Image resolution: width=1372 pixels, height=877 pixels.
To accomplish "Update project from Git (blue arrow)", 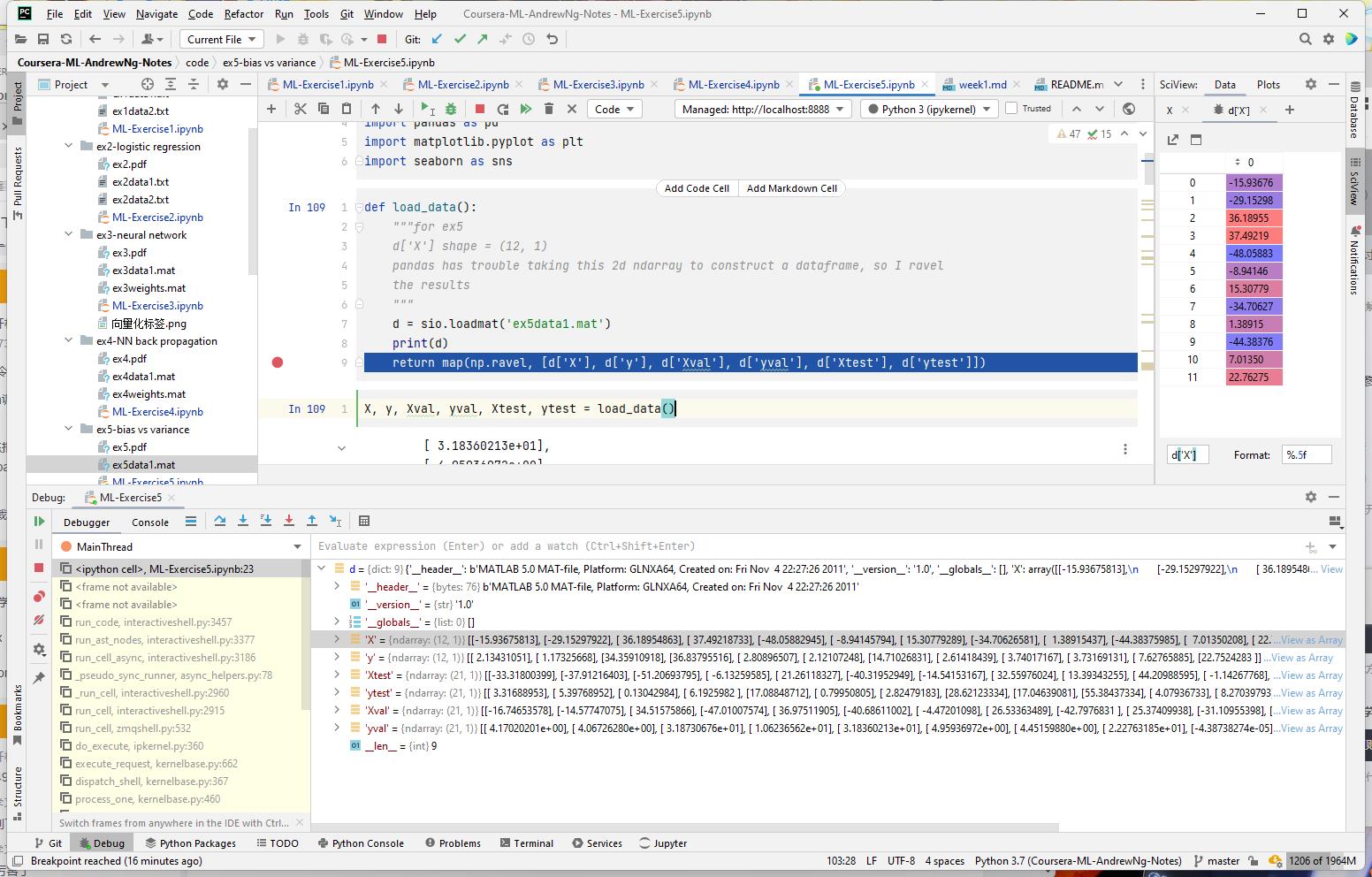I will coord(437,39).
